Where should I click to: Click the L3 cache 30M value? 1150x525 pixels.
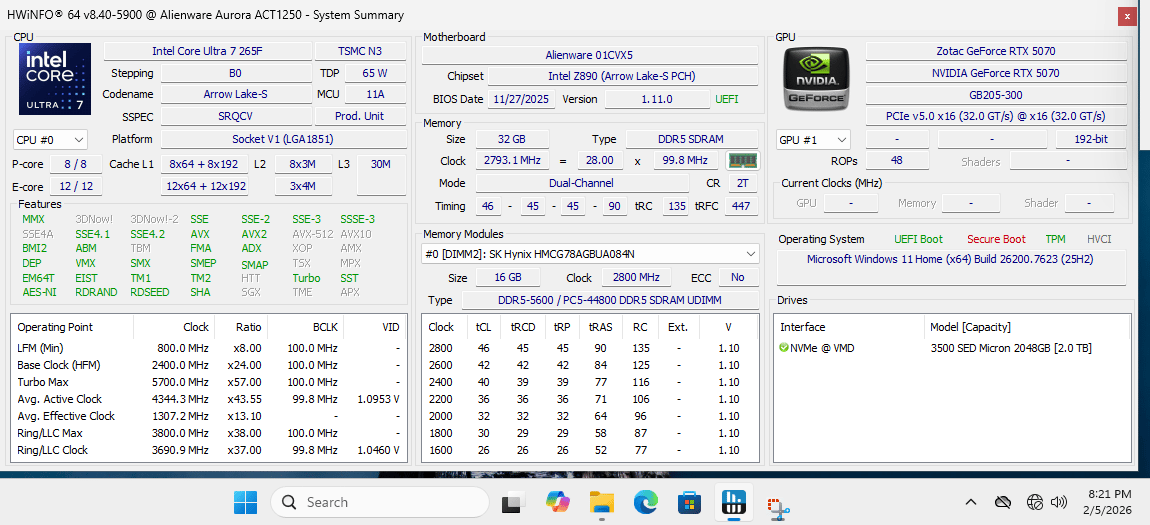[x=381, y=175]
